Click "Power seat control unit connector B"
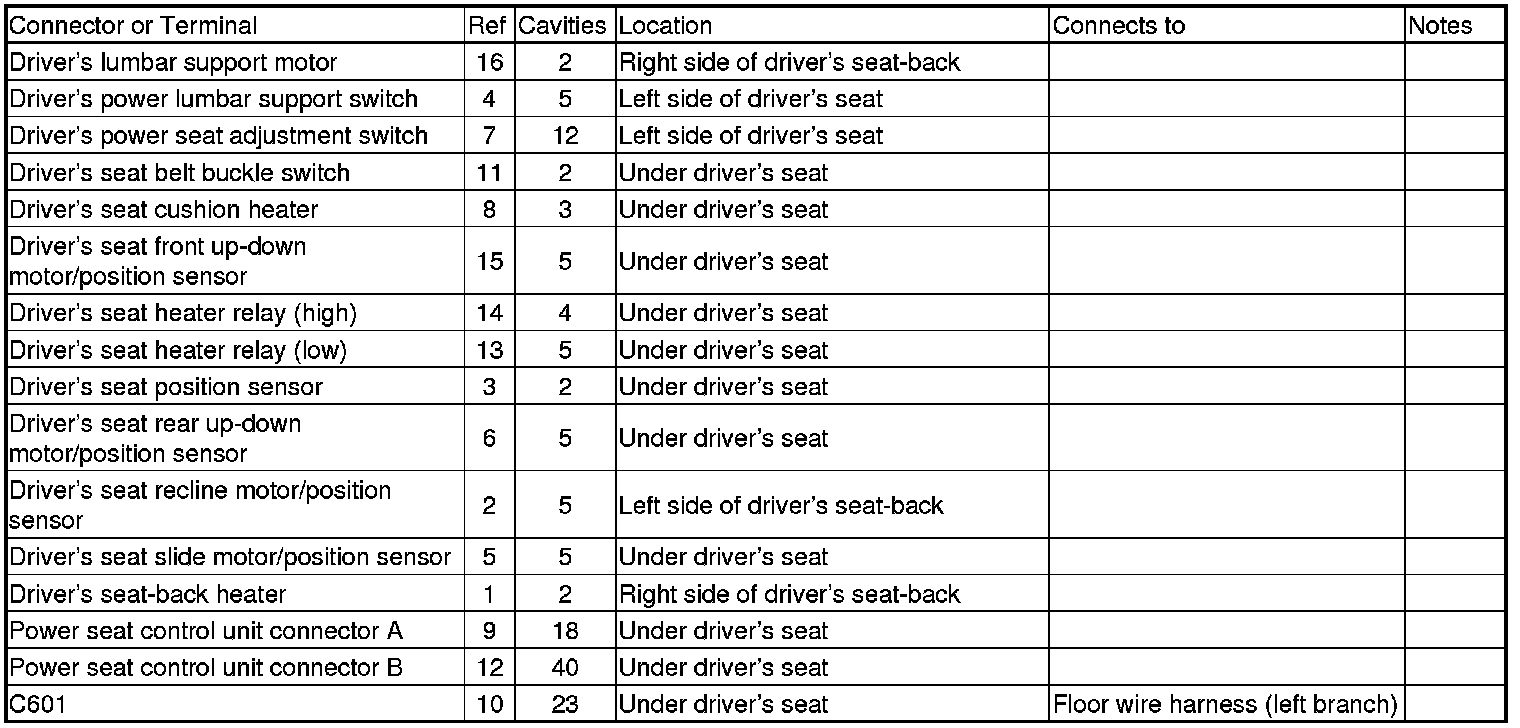Image resolution: width=1520 pixels, height=728 pixels. pyautogui.click(x=206, y=668)
